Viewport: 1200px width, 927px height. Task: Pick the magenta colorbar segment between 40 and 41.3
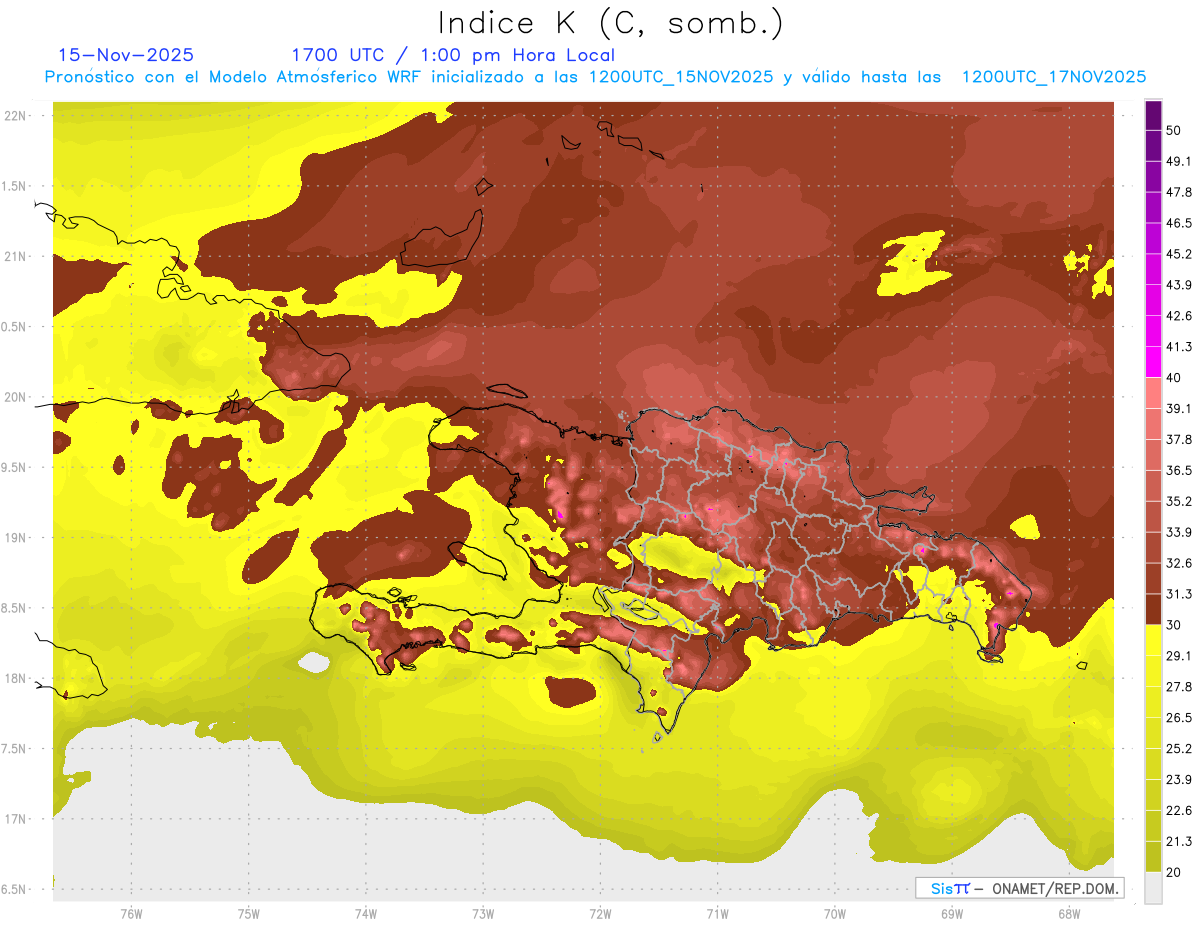[1154, 362]
